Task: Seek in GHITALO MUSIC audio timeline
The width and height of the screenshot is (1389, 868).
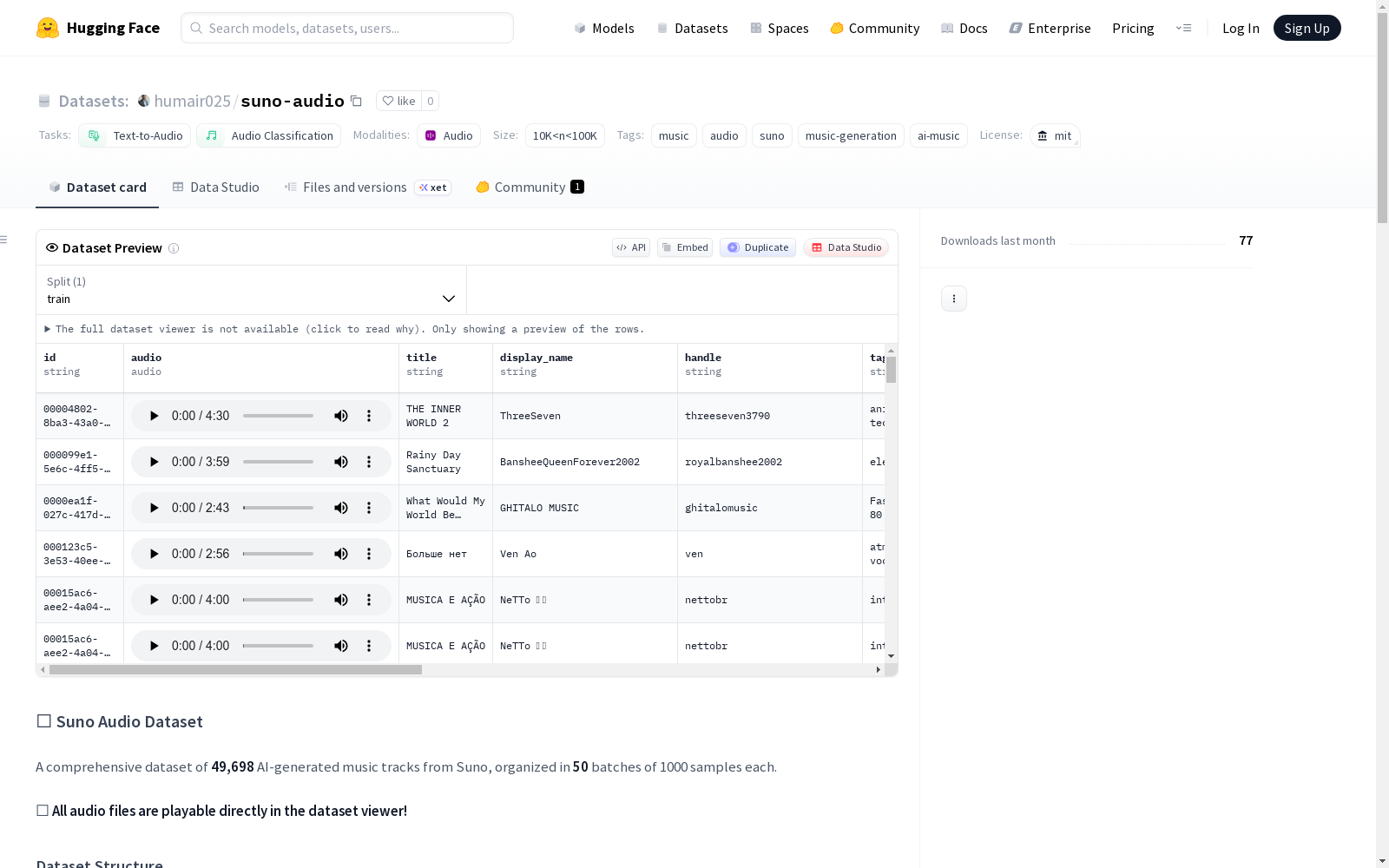Action: coord(278,508)
